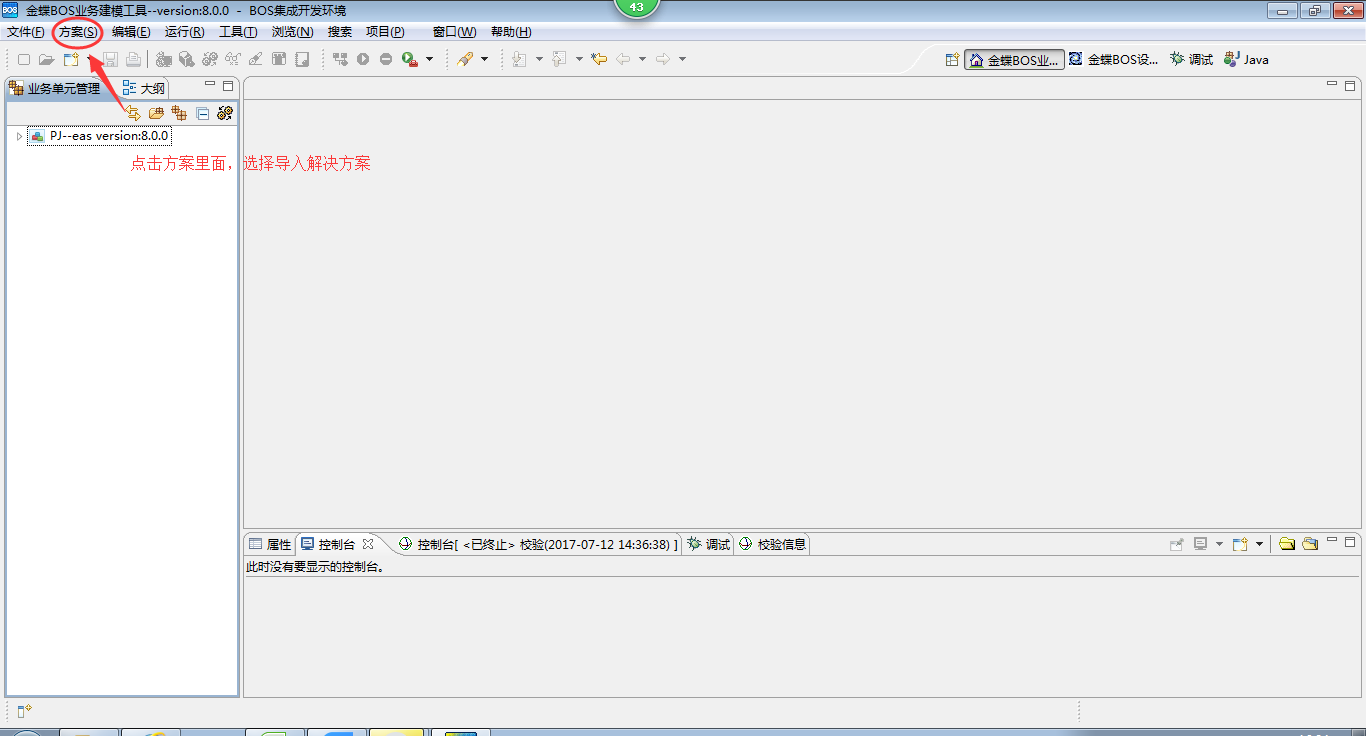Click the gears settings icon in 业务单元管理
This screenshot has width=1366, height=736.
(x=225, y=113)
